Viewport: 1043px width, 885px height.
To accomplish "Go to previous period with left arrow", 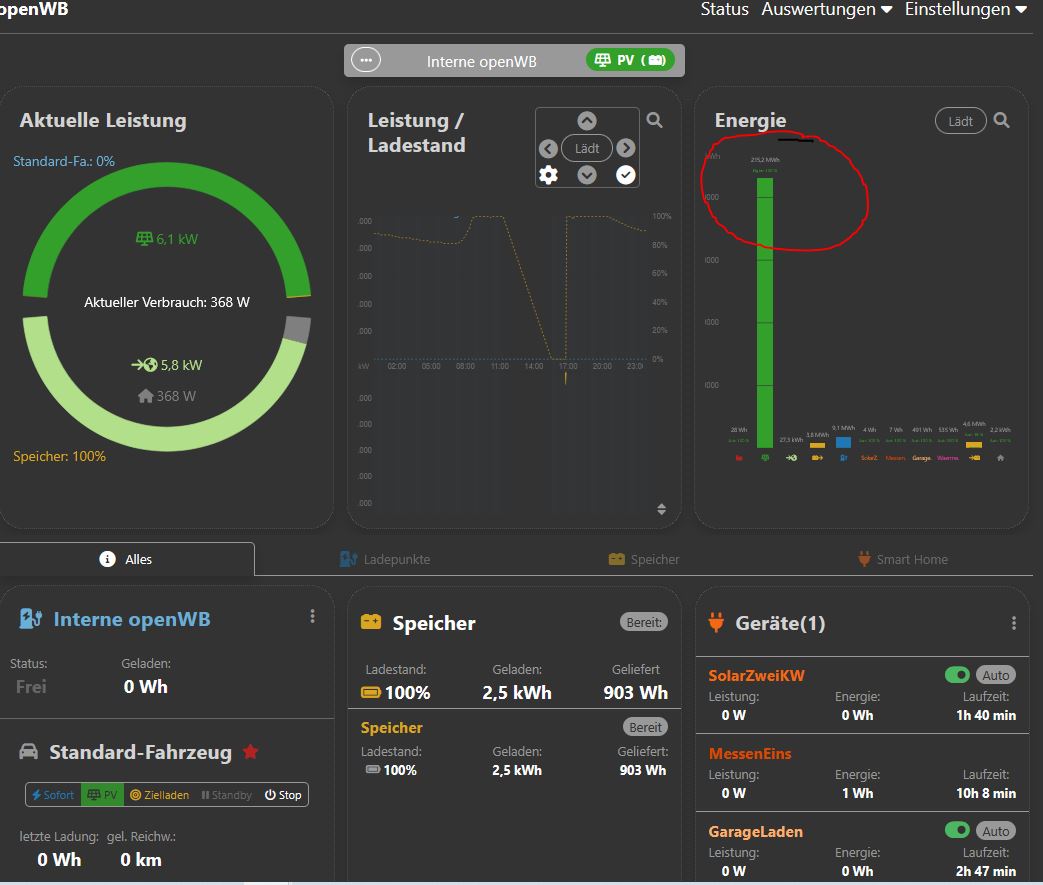I will pos(548,149).
